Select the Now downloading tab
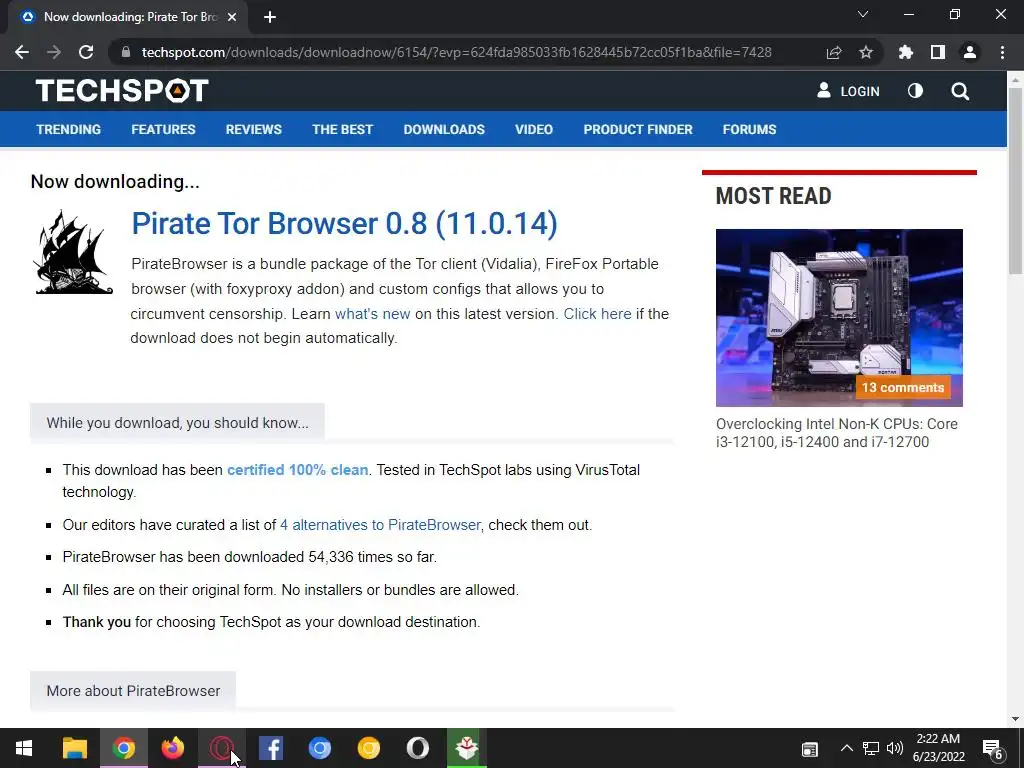Screen dimensions: 1024x768 coord(128,17)
